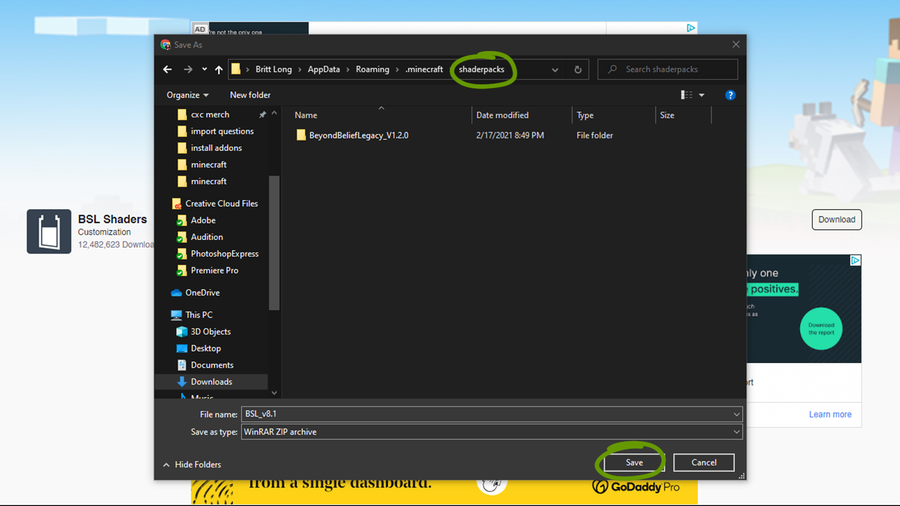Click New folder in toolbar

[x=250, y=95]
